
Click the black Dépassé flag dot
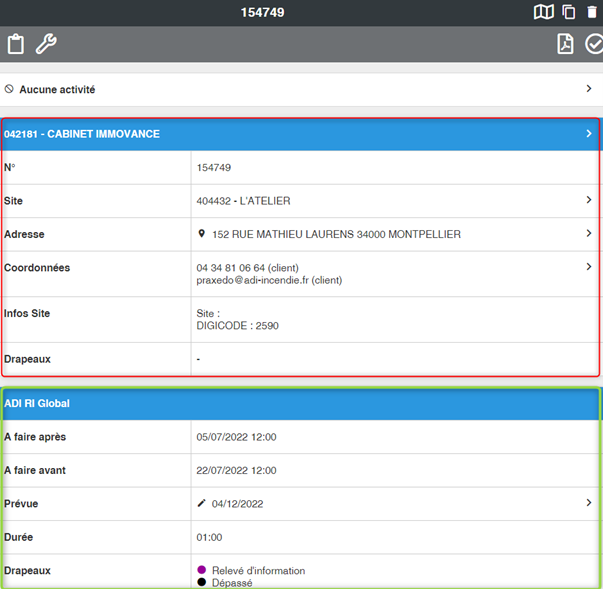[202, 582]
